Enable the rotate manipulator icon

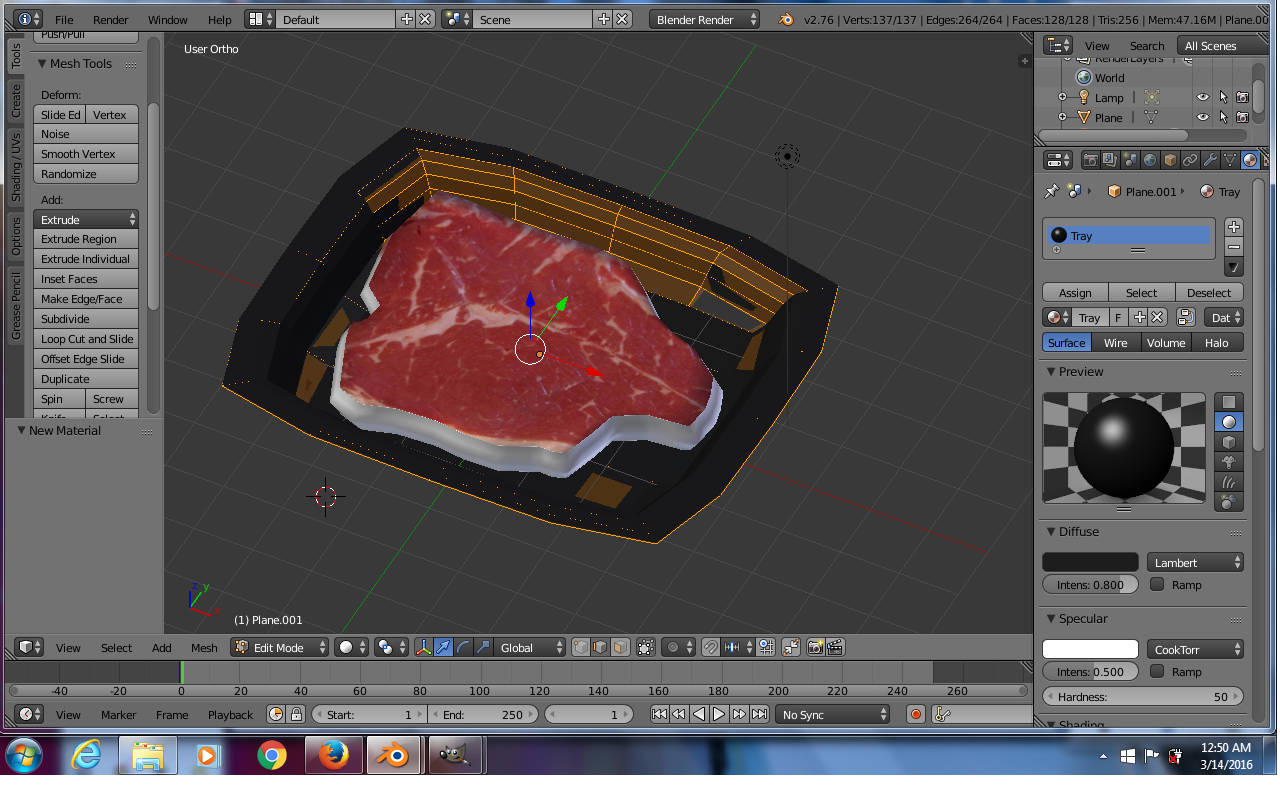click(462, 648)
